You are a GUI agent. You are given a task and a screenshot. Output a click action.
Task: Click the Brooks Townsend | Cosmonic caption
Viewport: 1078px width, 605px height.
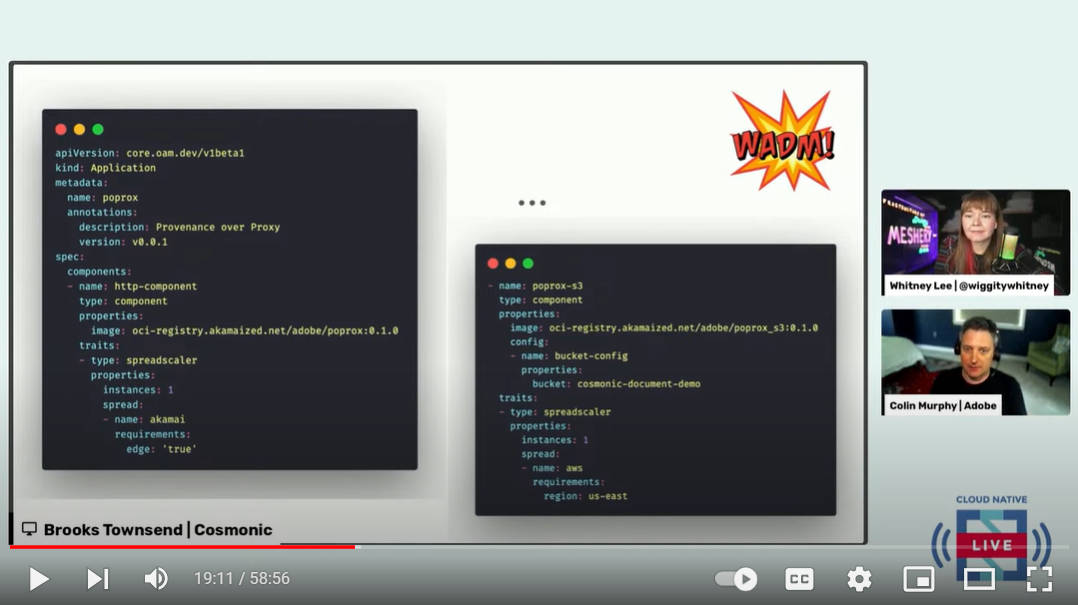tap(147, 529)
